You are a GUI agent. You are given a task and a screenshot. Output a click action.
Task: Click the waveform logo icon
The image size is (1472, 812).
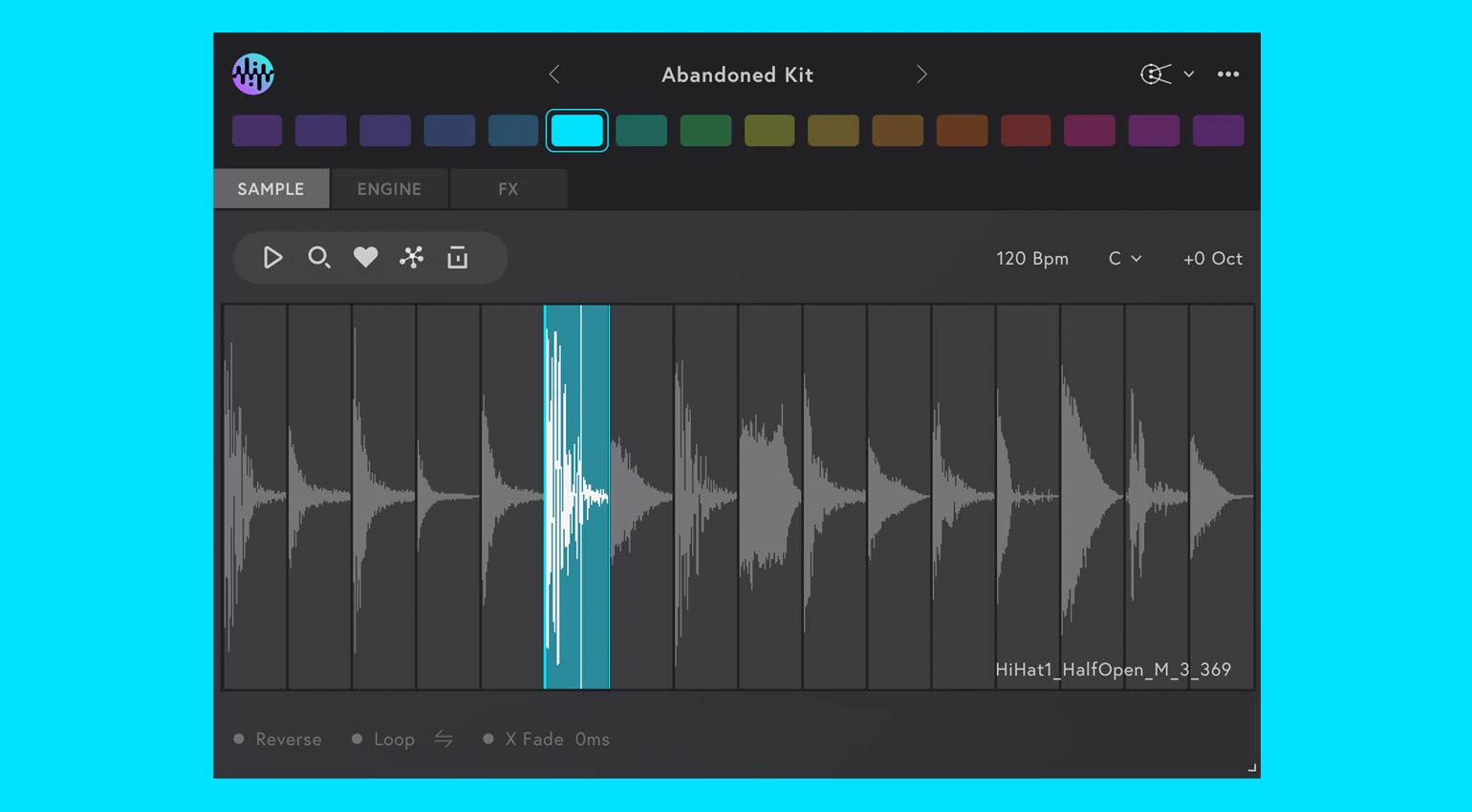[x=253, y=74]
